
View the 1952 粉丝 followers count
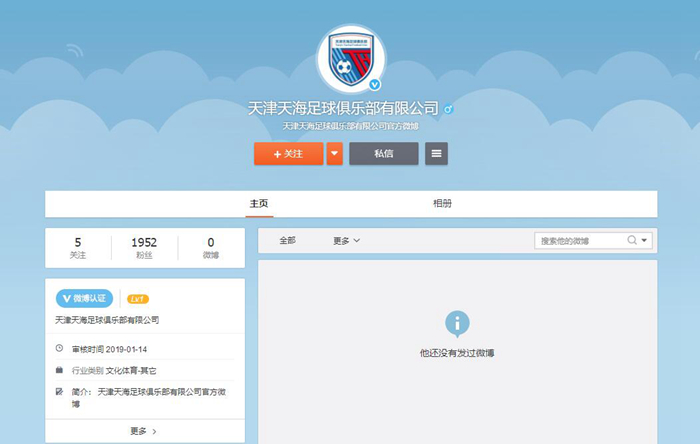144,248
